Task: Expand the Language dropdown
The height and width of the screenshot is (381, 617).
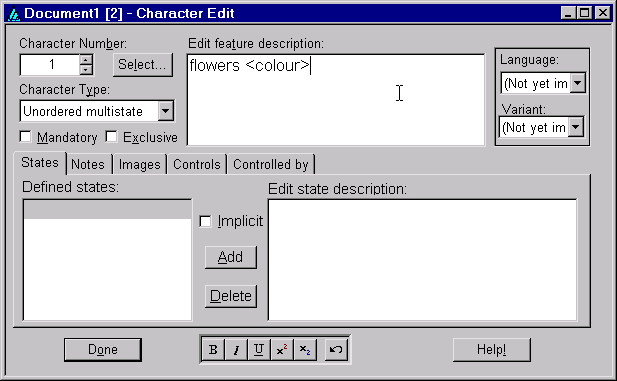Action: [x=577, y=83]
